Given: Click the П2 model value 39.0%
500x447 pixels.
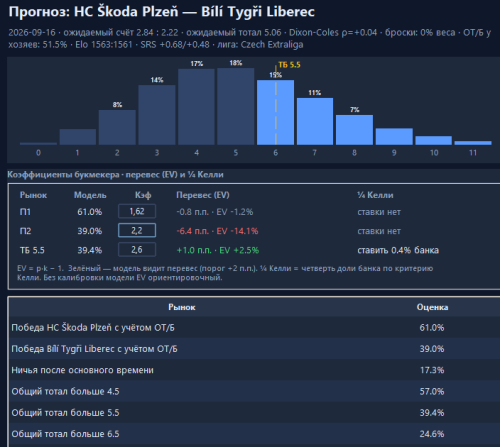Looking at the screenshot, I should click(x=90, y=231).
